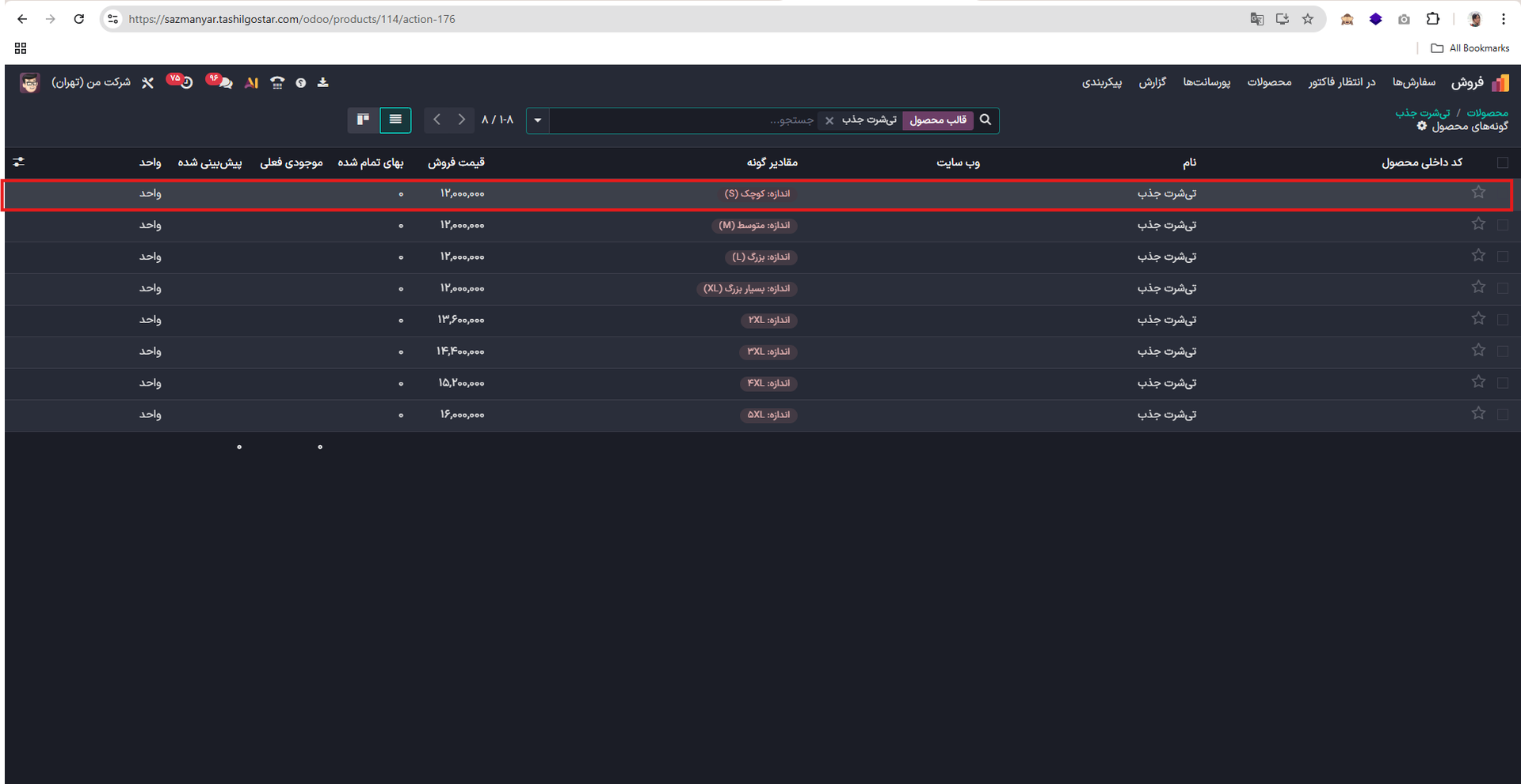Image resolution: width=1521 pixels, height=784 pixels.
Task: Sort by قیمت فروش column header
Action: [456, 162]
